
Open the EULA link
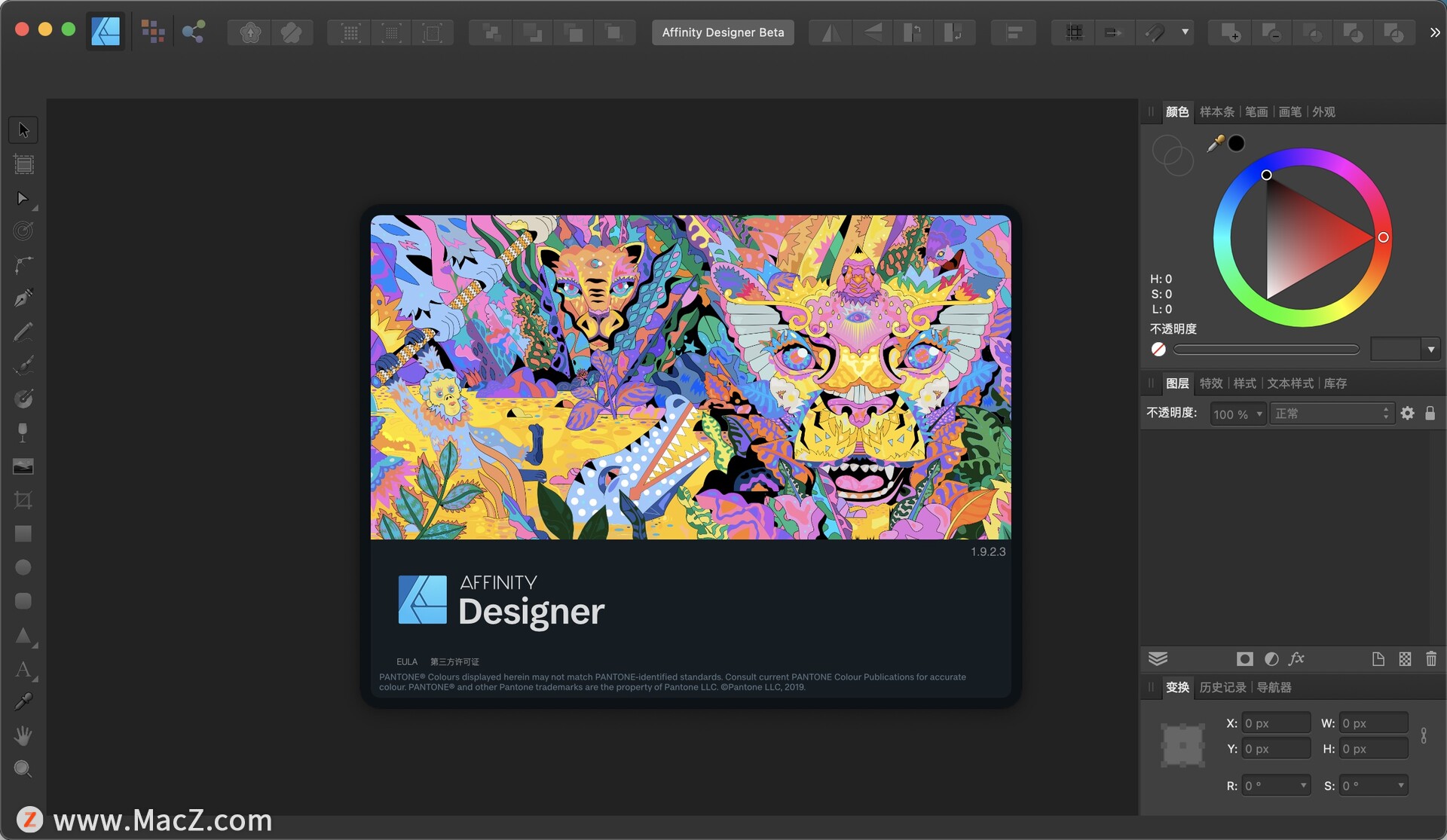(x=407, y=661)
